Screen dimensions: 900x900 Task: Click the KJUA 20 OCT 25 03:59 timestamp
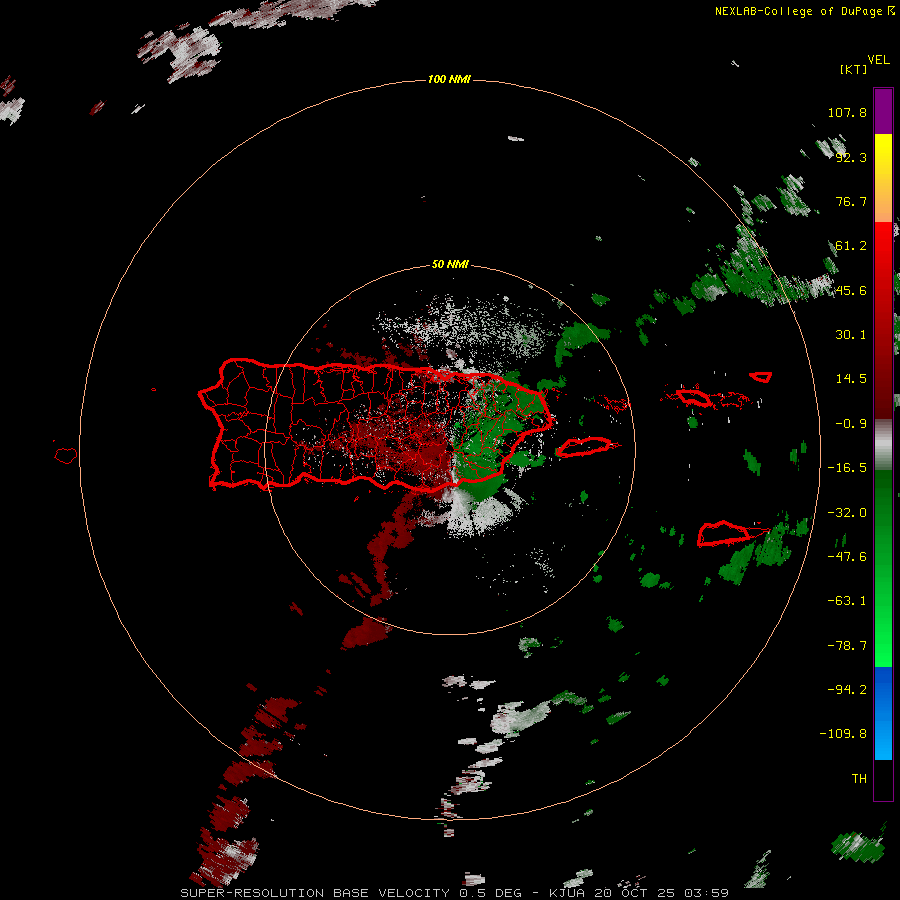(639, 893)
